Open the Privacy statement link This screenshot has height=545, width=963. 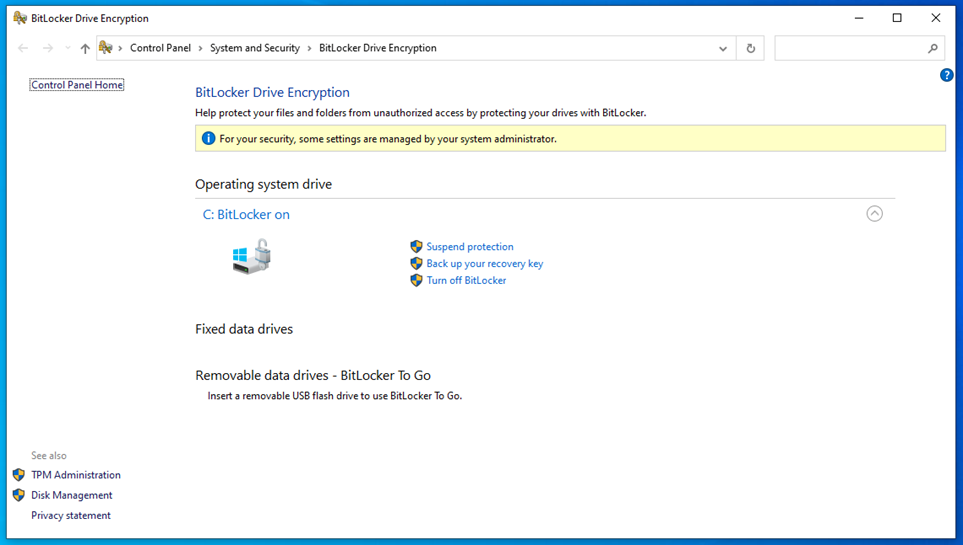[71, 515]
